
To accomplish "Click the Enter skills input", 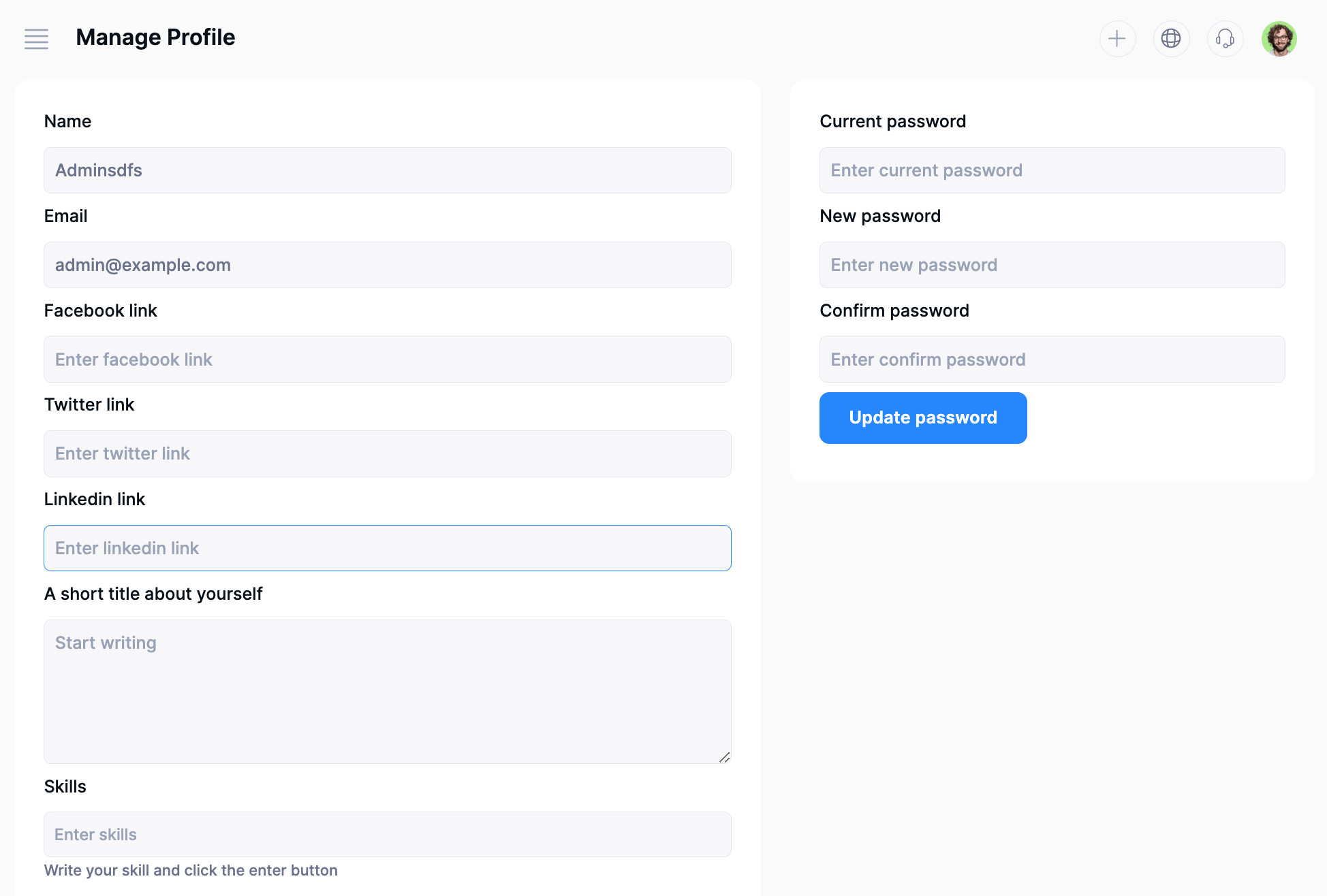I will tap(387, 835).
